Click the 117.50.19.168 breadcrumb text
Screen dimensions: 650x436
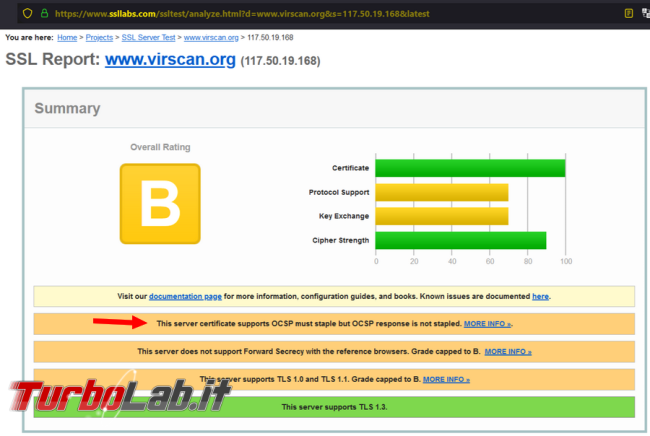coord(270,37)
